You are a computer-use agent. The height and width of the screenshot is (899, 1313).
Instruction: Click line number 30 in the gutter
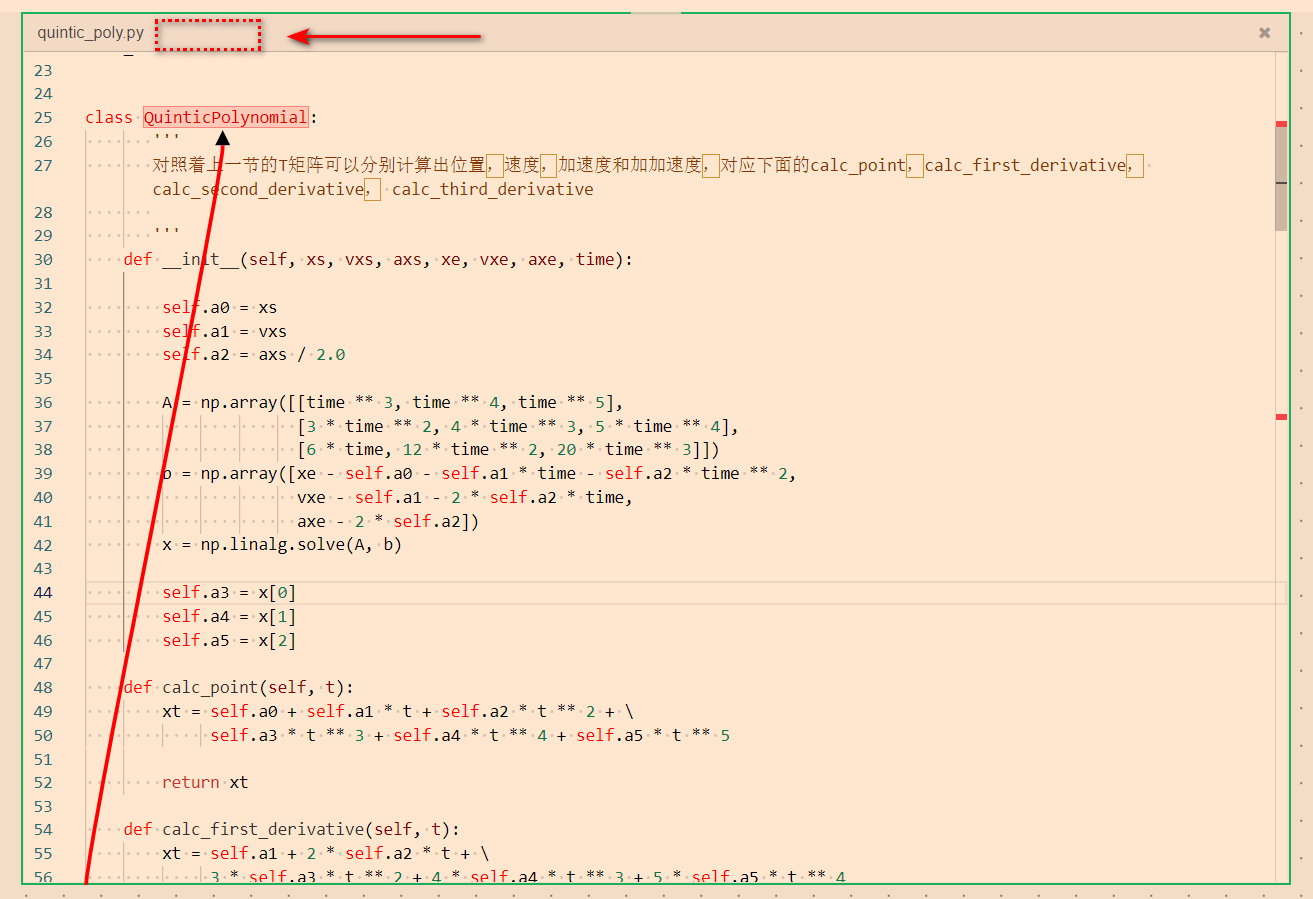tap(42, 260)
